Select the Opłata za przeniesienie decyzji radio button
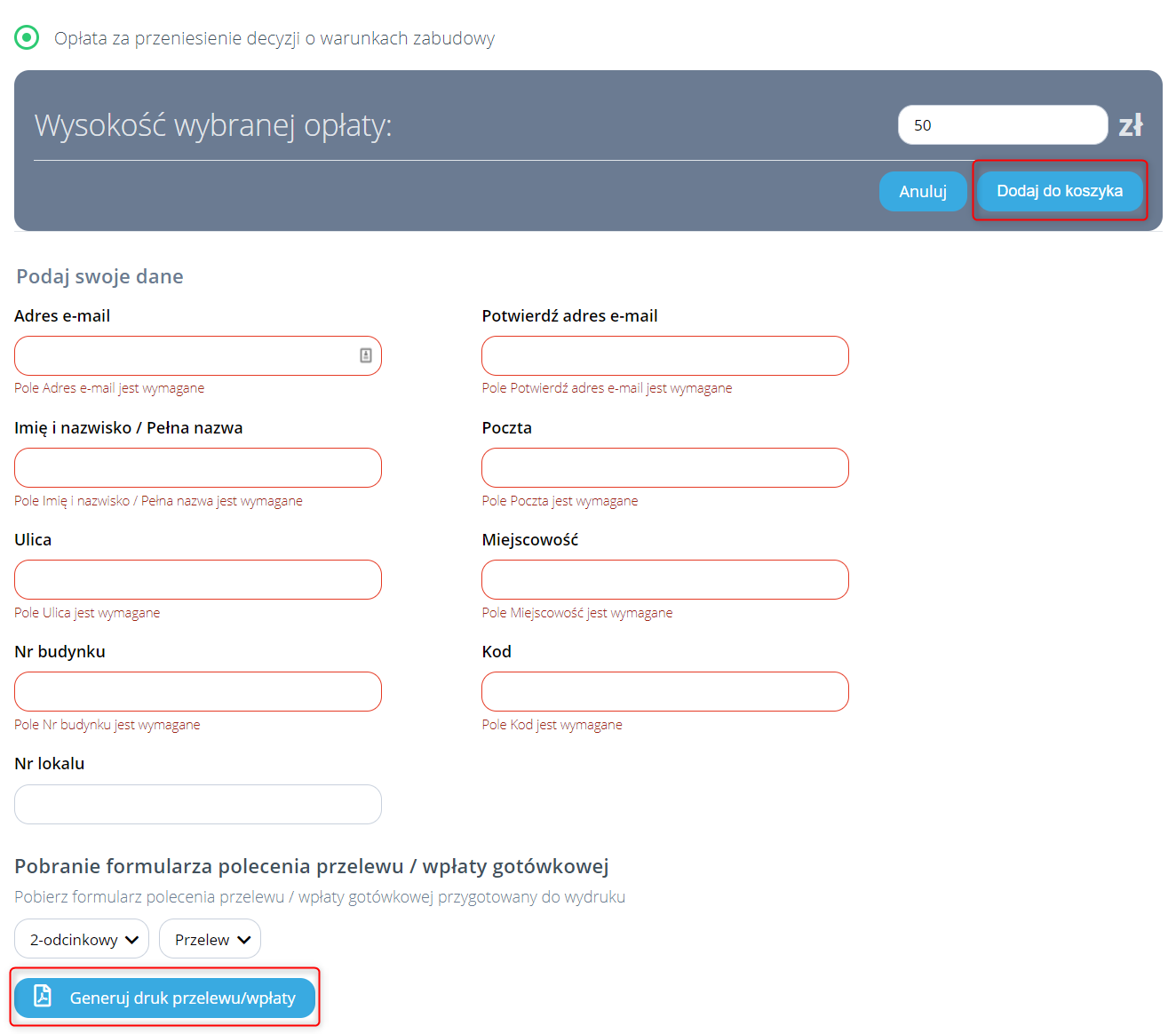 pyautogui.click(x=27, y=38)
